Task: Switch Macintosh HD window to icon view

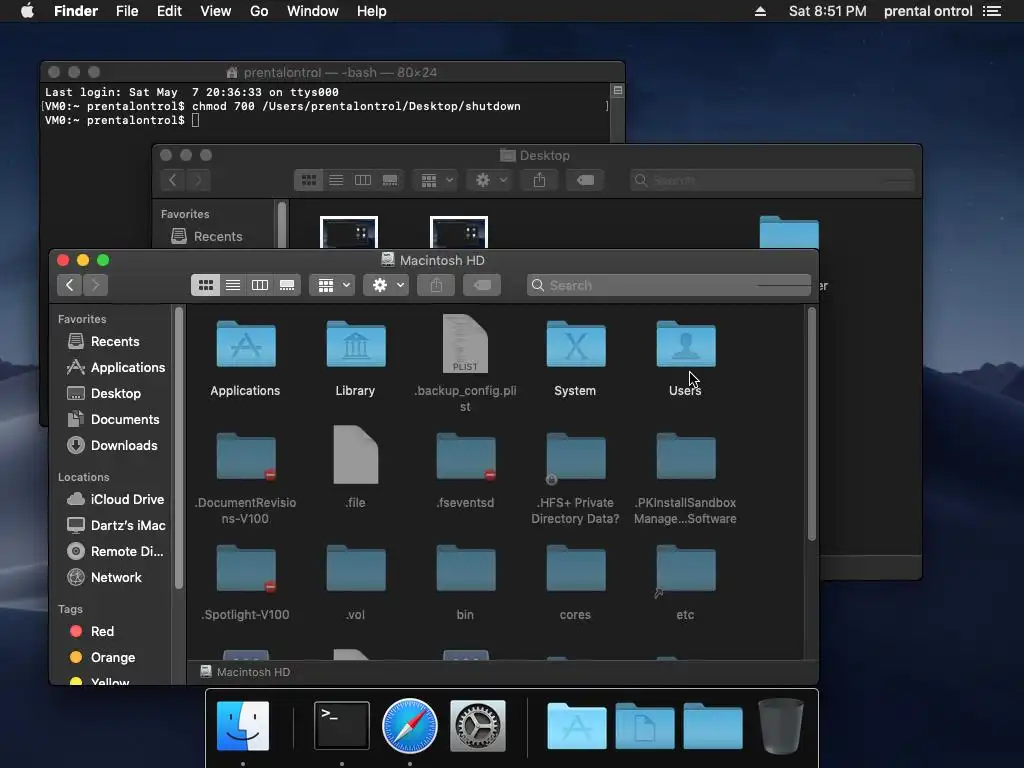Action: click(x=205, y=285)
